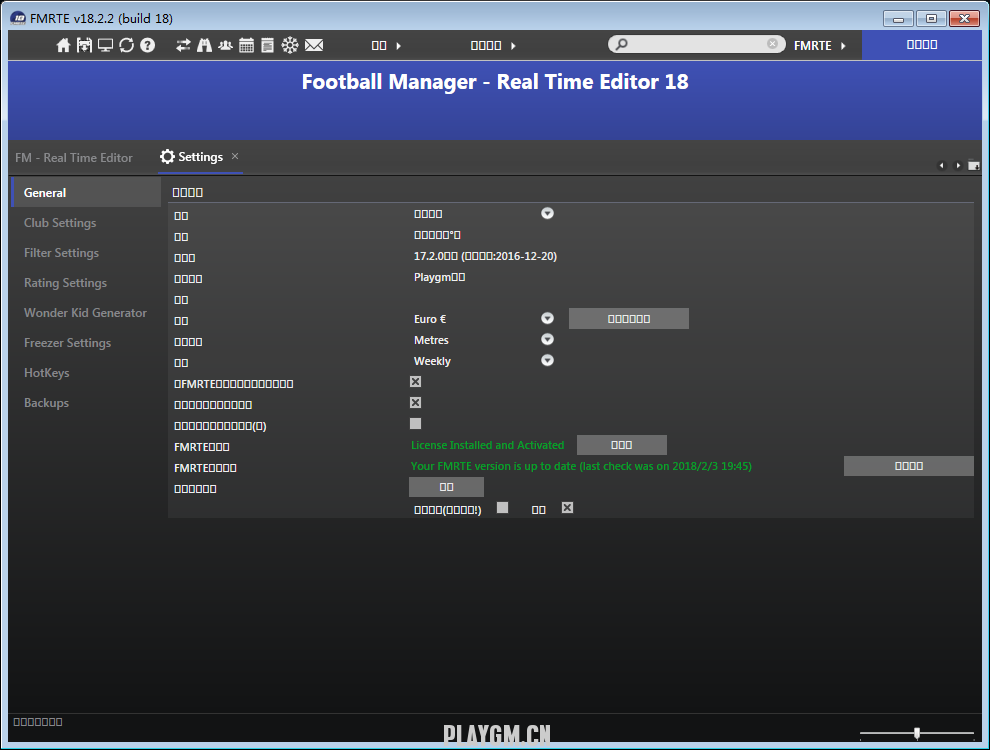Viewport: 990px width, 750px height.
Task: Enable the unchecked checkbox above the FMRTE license row
Action: click(x=416, y=424)
